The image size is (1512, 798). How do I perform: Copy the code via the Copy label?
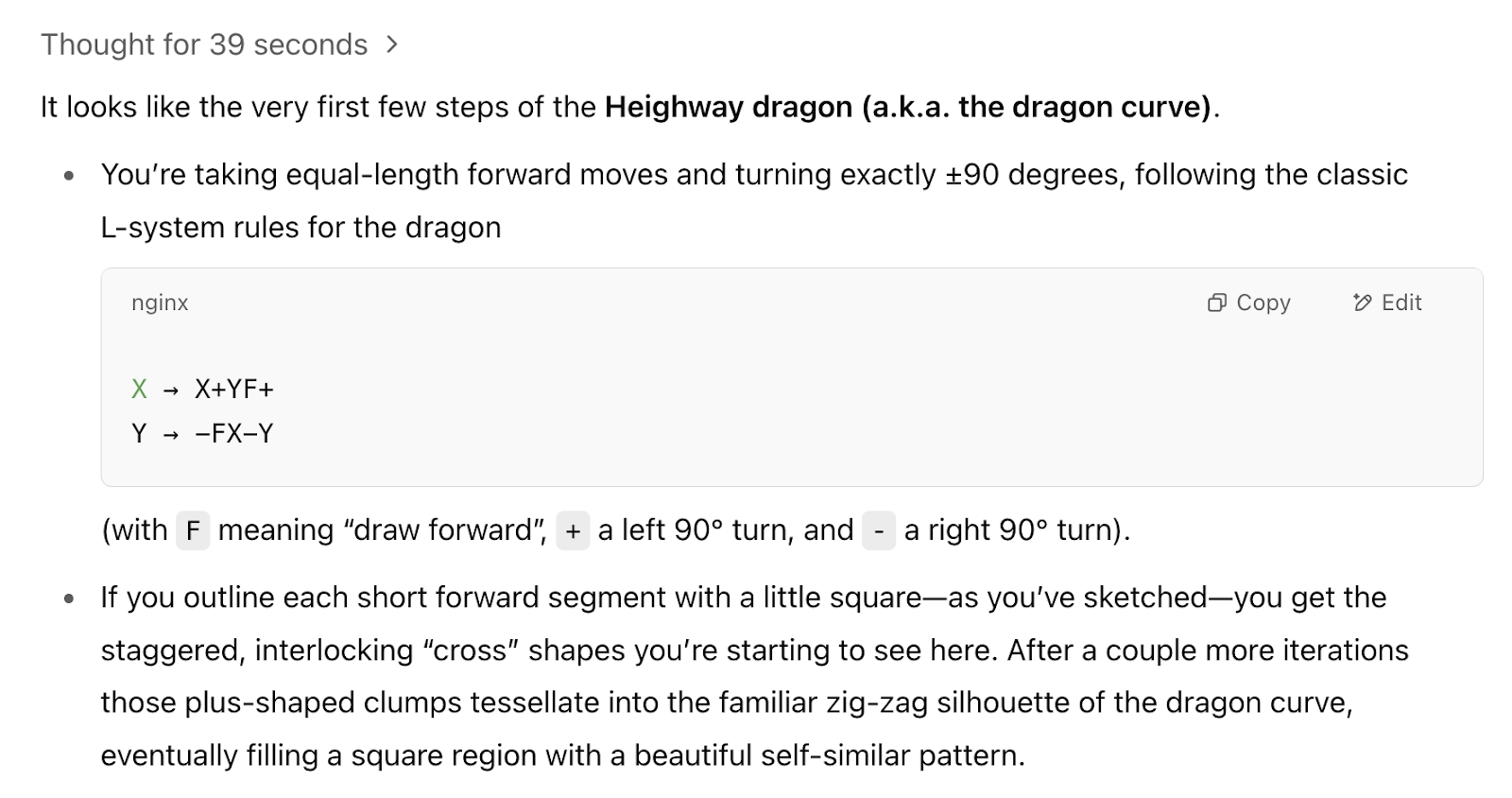[1263, 303]
